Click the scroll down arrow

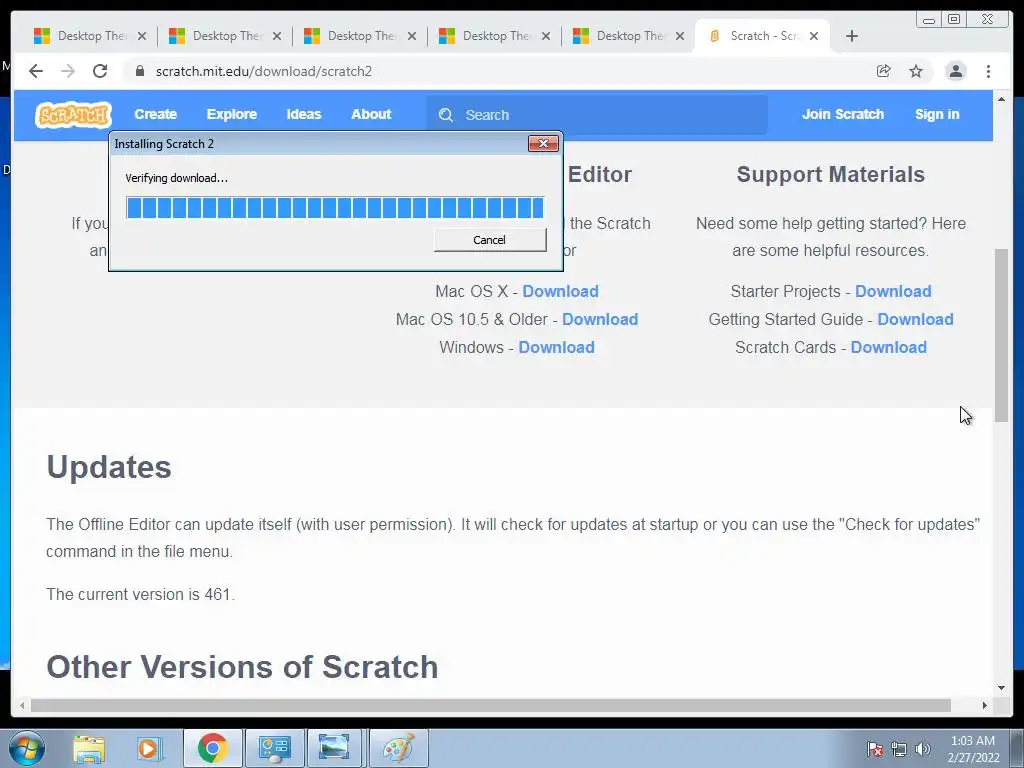1001,688
